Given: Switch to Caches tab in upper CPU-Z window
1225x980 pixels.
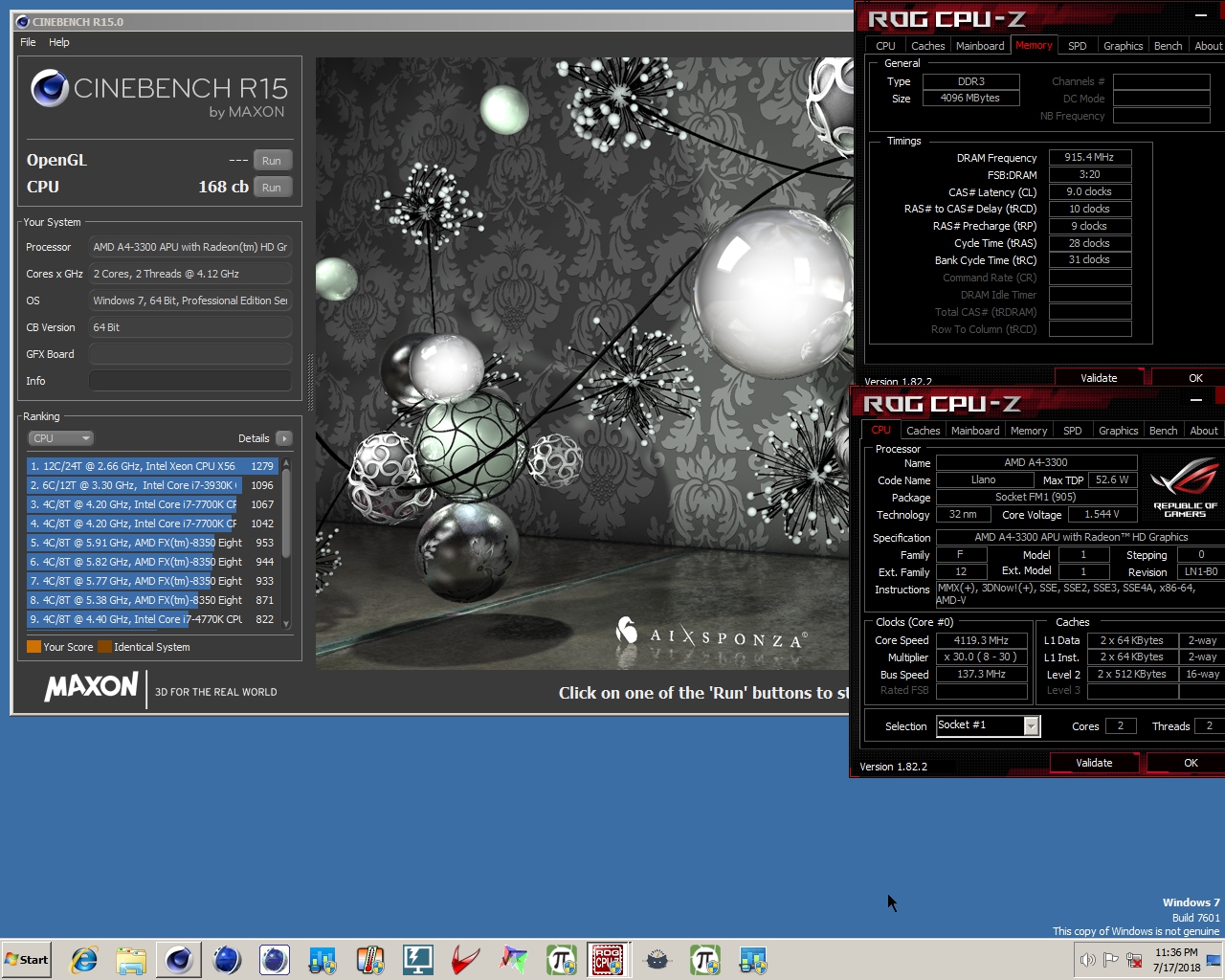Looking at the screenshot, I should coord(927,46).
